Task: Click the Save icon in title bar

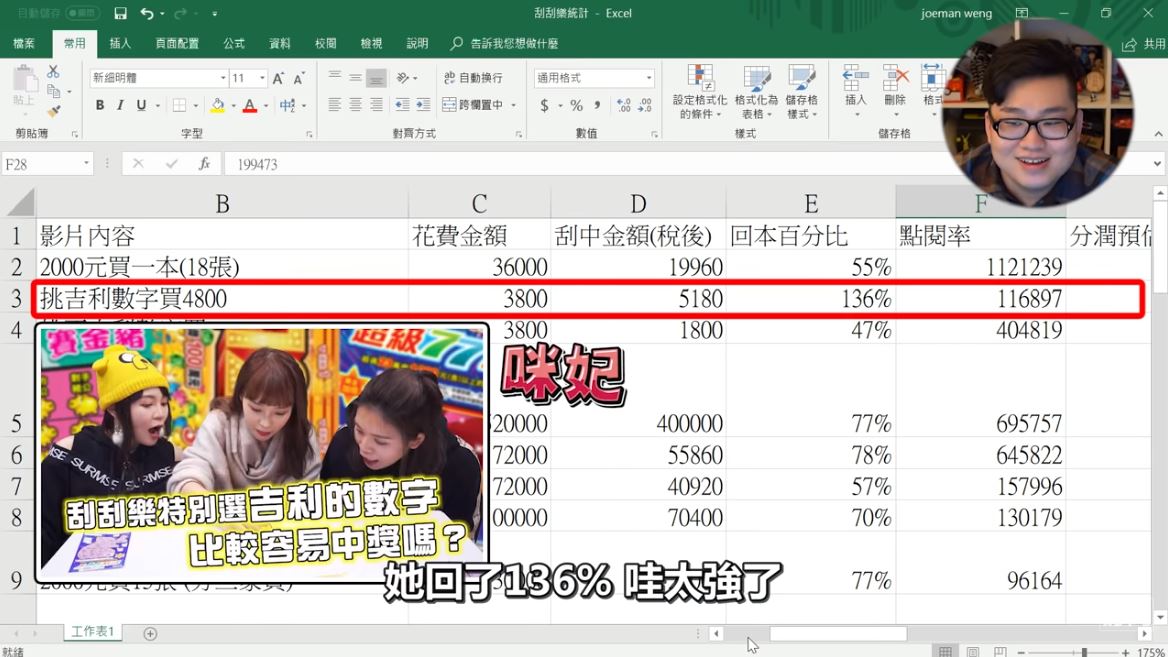Action: (x=120, y=14)
